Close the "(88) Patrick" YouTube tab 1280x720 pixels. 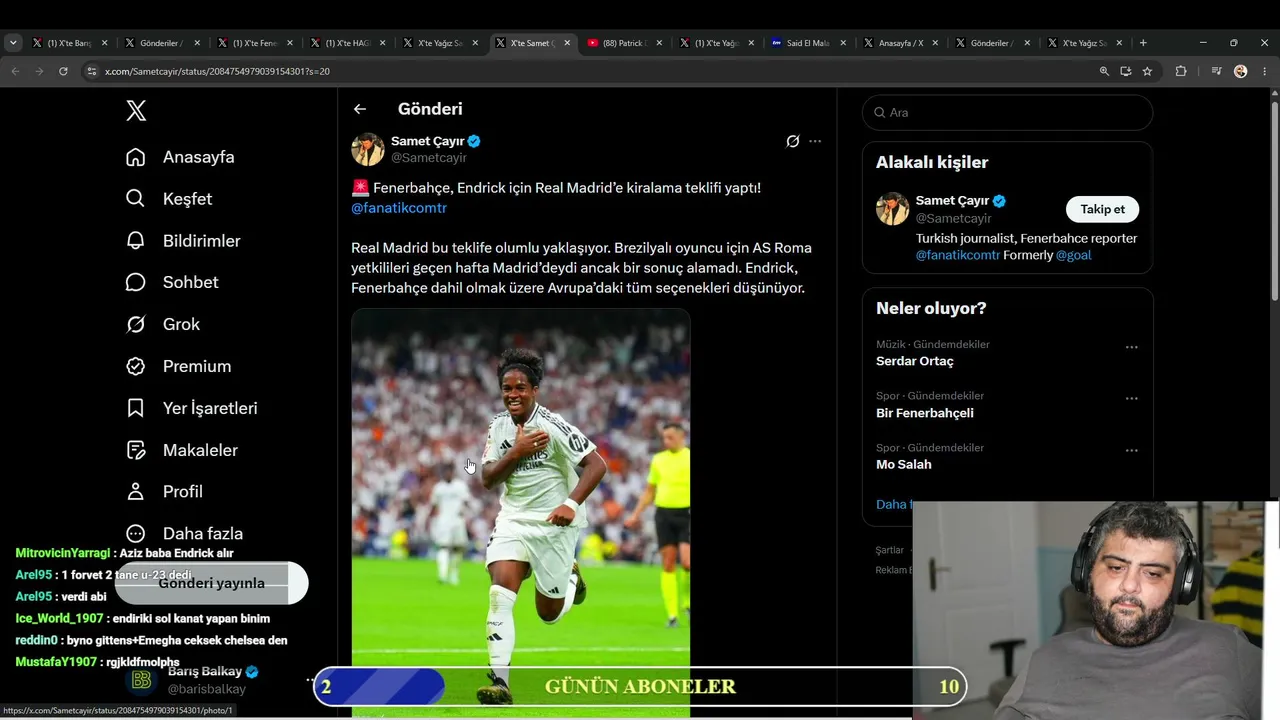click(x=659, y=43)
